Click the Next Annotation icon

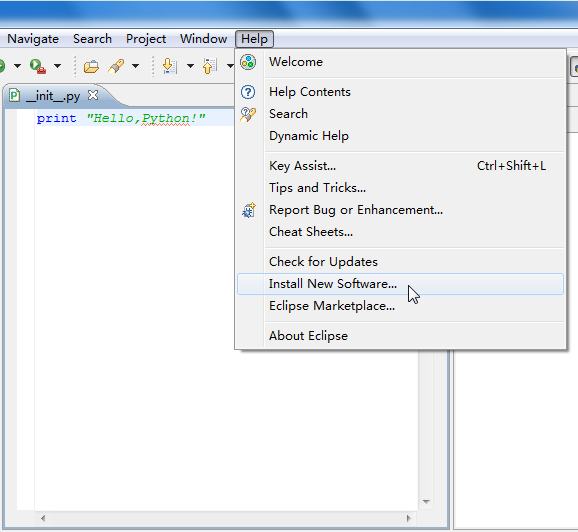170,66
